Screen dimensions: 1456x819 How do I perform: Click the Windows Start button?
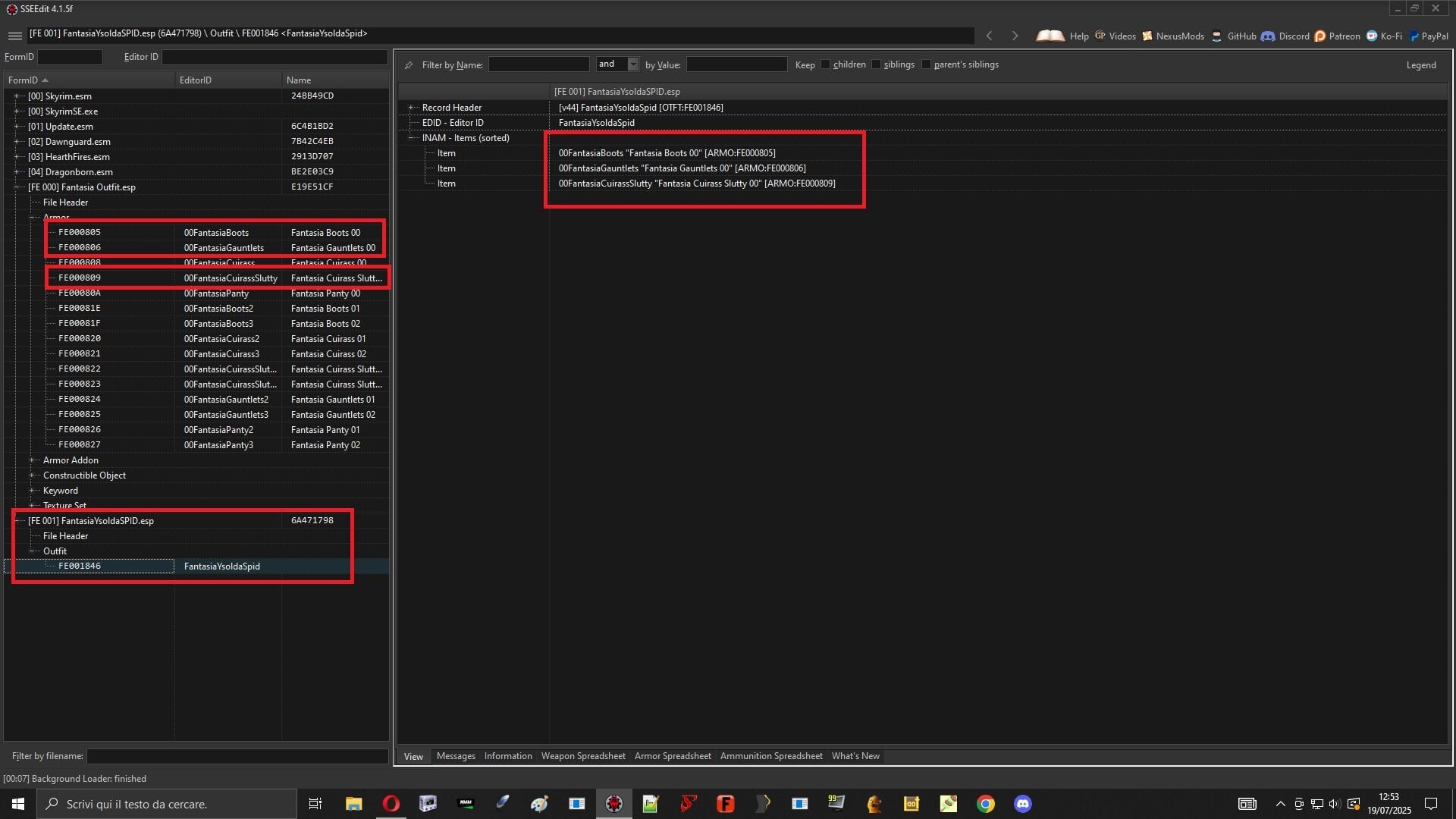click(18, 804)
